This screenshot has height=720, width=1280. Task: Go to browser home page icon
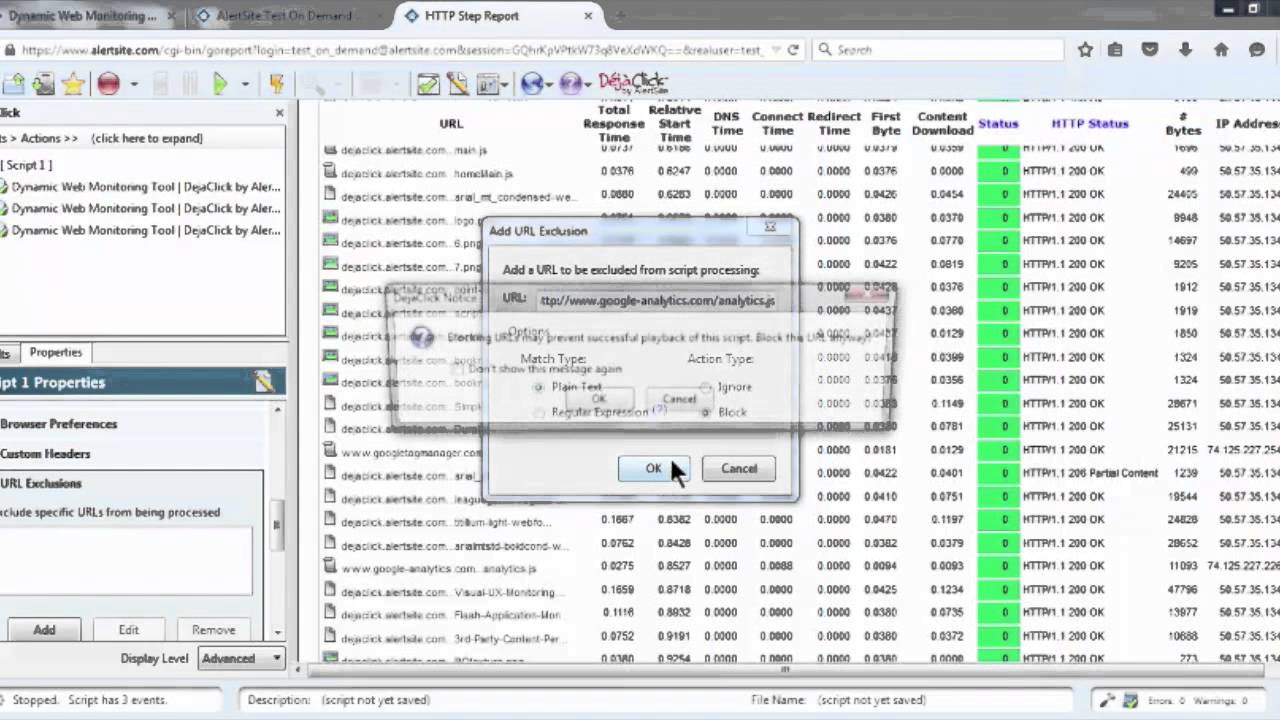click(1221, 50)
